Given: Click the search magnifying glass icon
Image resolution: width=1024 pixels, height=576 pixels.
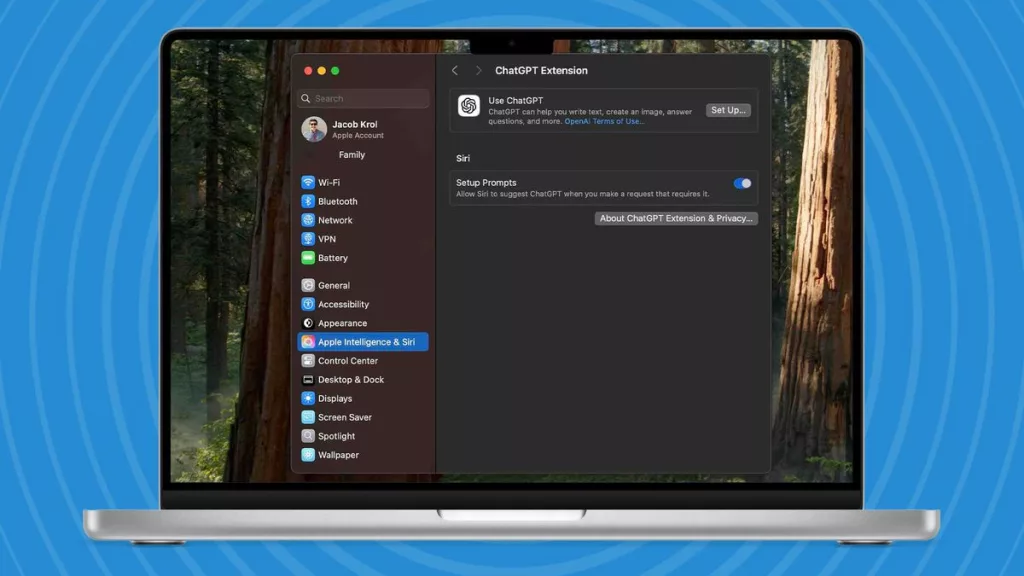Looking at the screenshot, I should click(306, 99).
